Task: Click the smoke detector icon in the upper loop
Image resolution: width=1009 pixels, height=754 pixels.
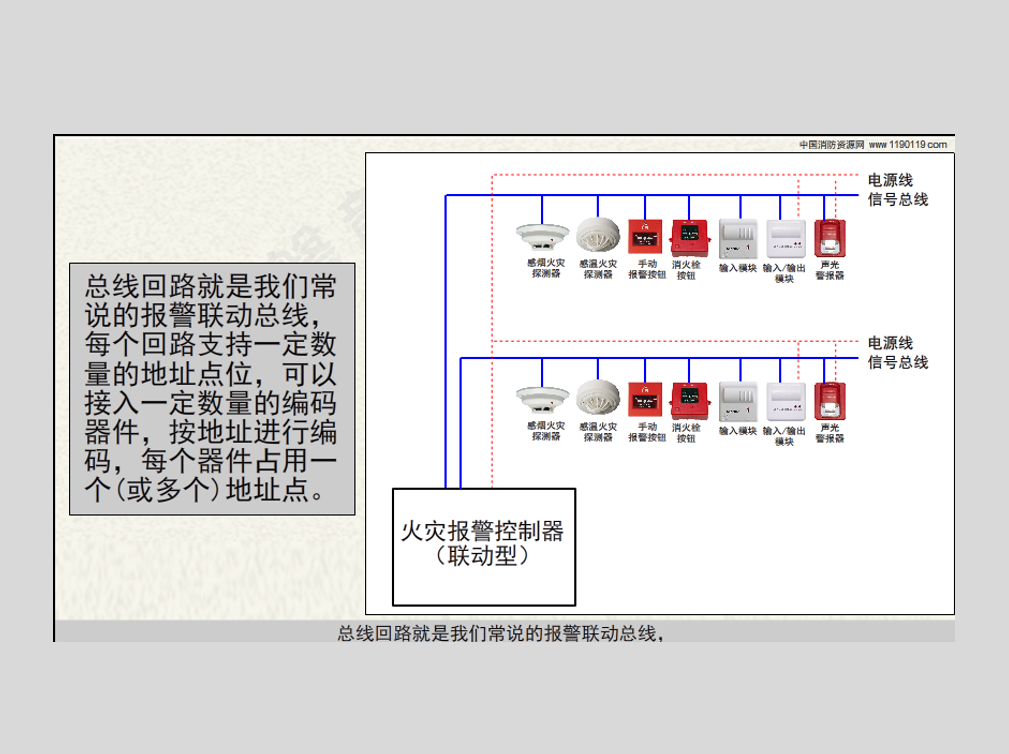Action: pos(542,237)
